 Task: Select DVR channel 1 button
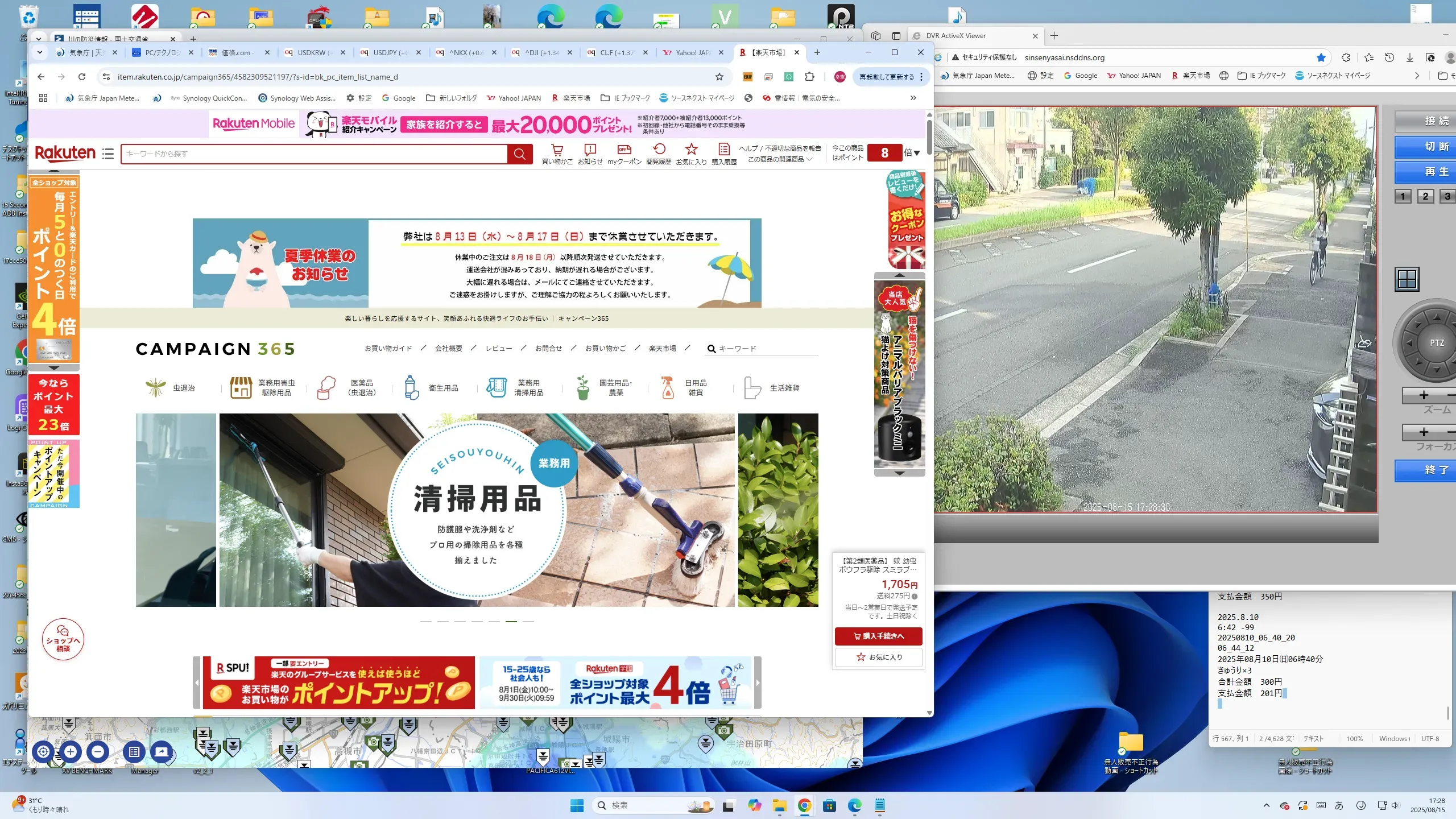click(x=1403, y=196)
